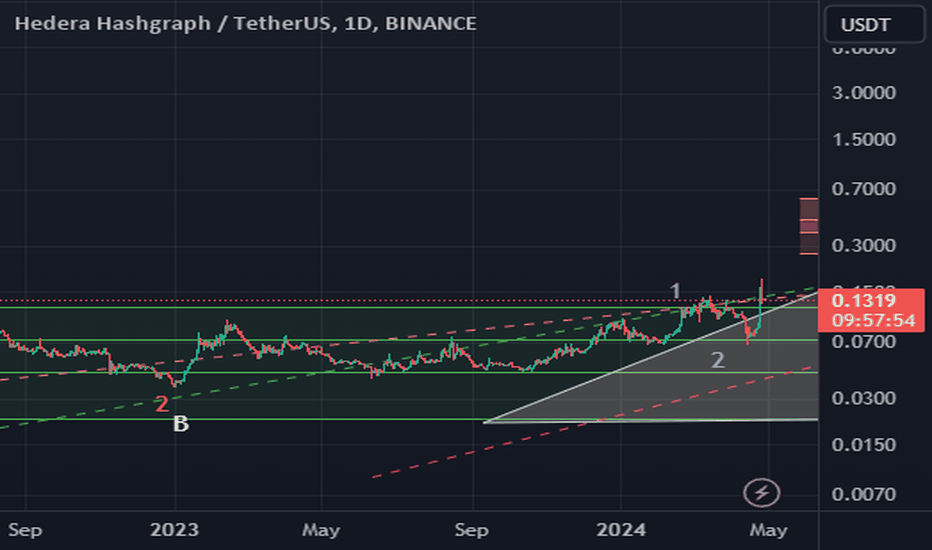Click the first Sep label on time axis
Viewport: 932px width, 550px height.
pyautogui.click(x=25, y=530)
